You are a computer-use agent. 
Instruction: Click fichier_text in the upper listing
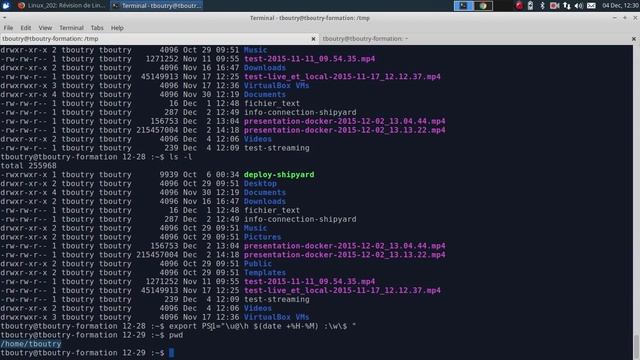coord(272,103)
